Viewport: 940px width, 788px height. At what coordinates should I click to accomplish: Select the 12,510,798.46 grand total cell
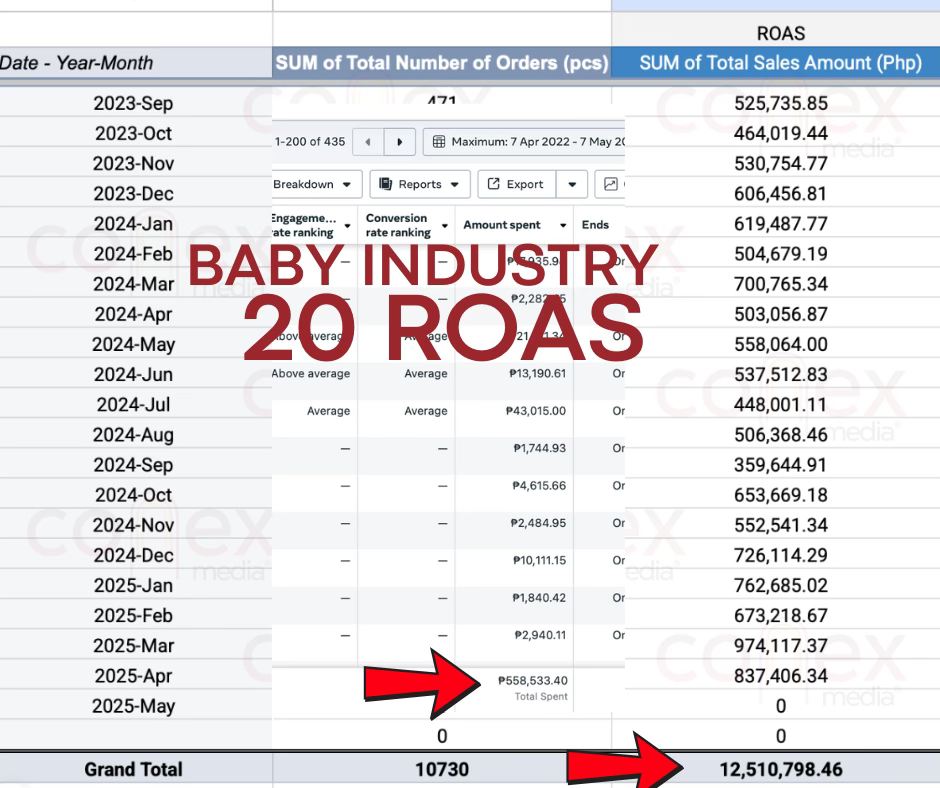[781, 769]
